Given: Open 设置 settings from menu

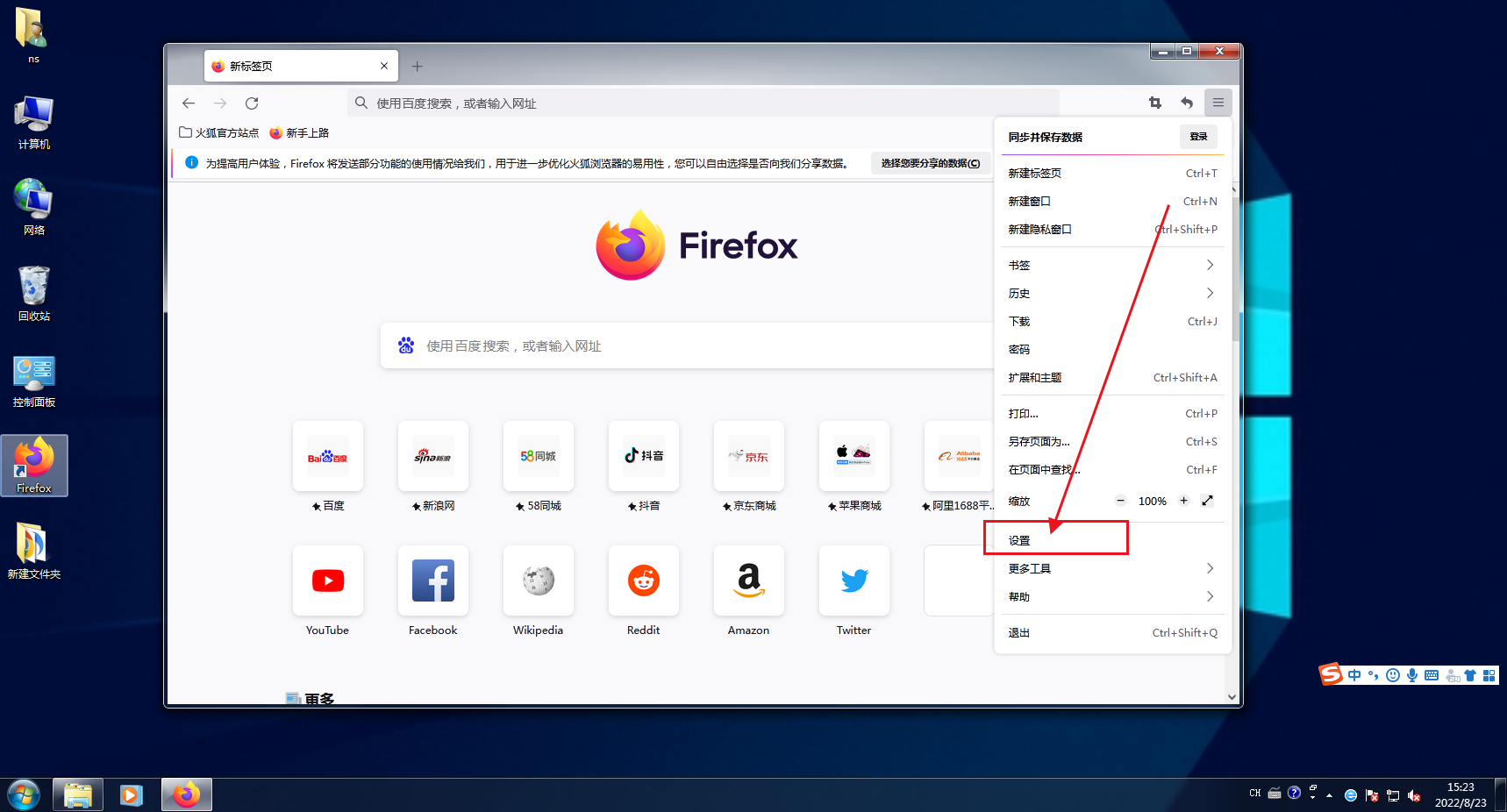Looking at the screenshot, I should (x=1111, y=540).
